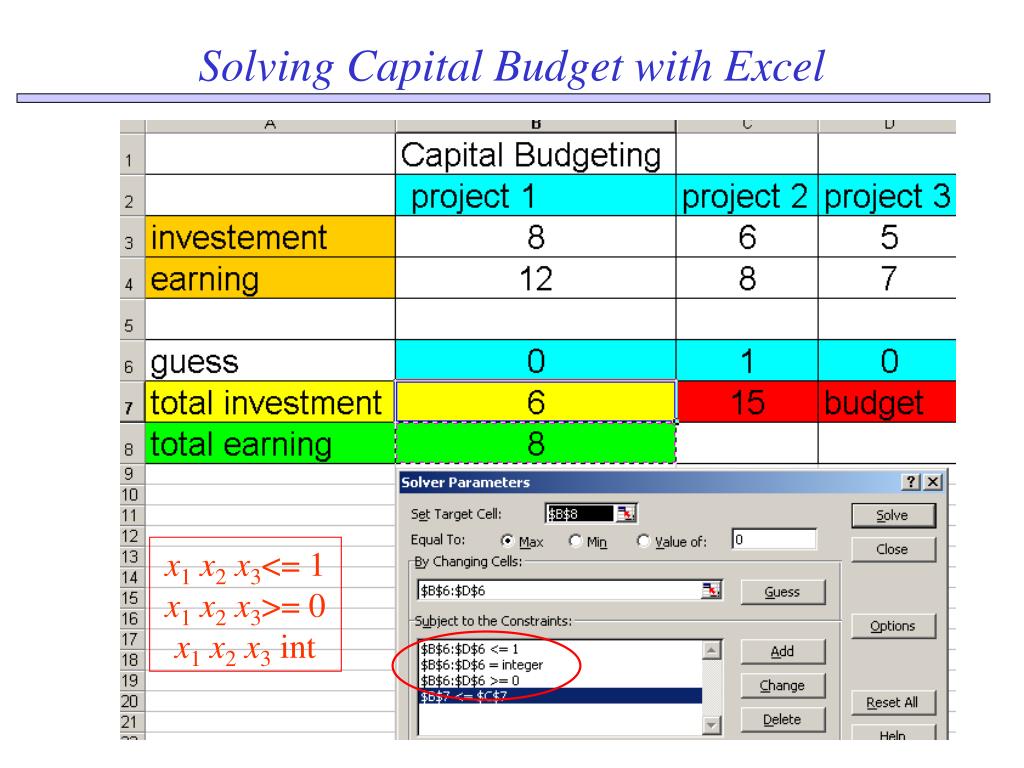Select the Min radio button
The height and width of the screenshot is (768, 1024).
[575, 541]
